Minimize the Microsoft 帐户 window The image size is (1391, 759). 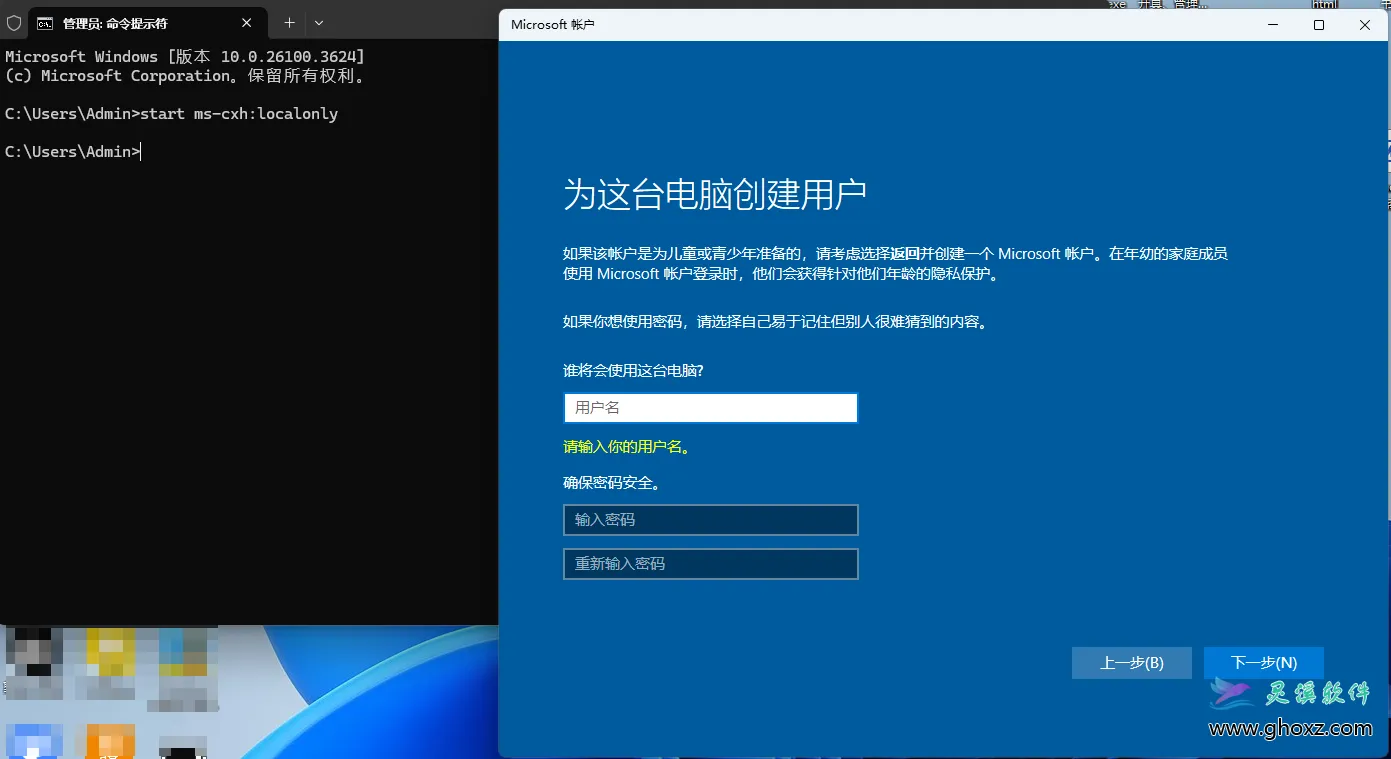[x=1273, y=25]
